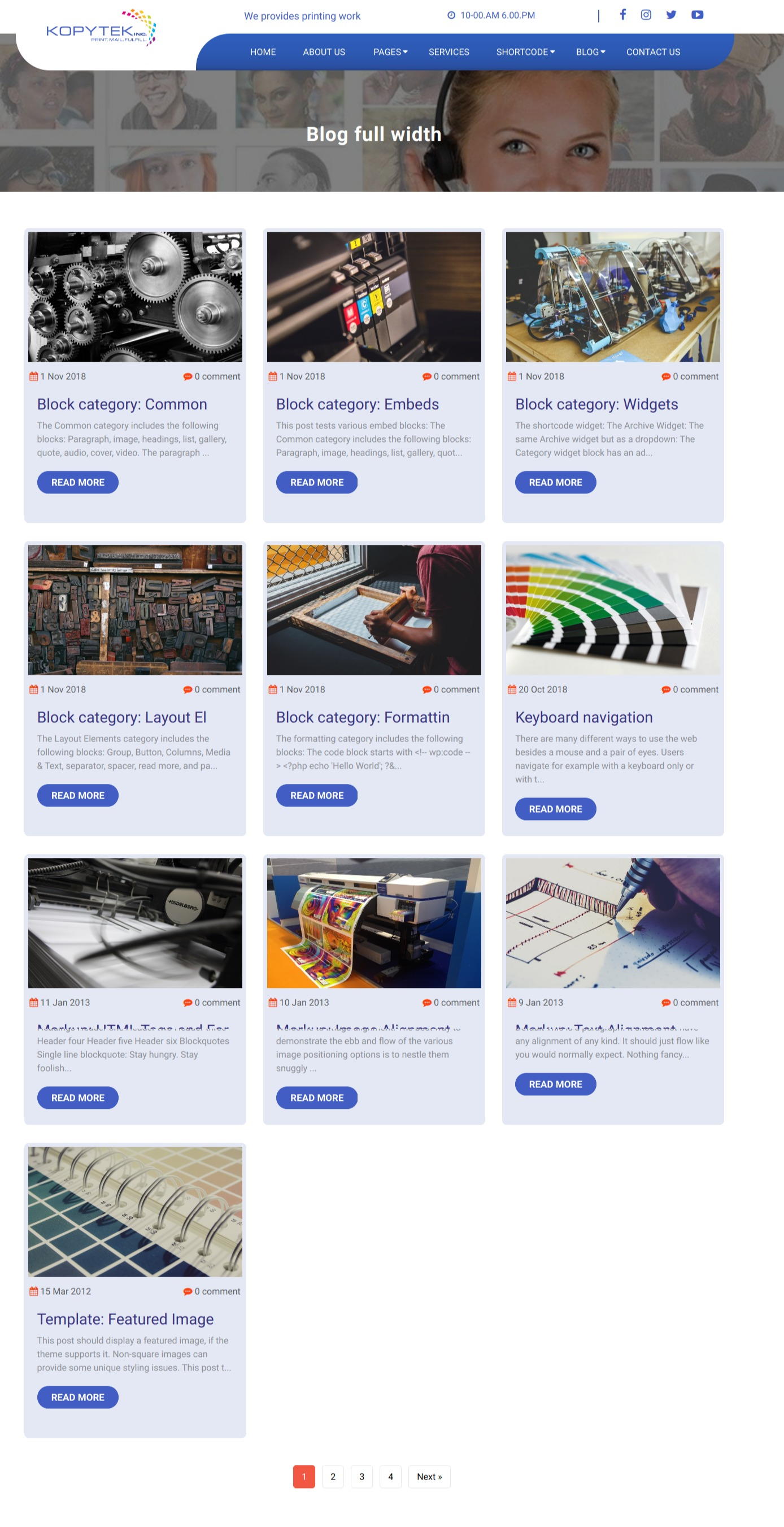This screenshot has height=1527, width=784.
Task: Open the YouTube social icon
Action: 697,15
